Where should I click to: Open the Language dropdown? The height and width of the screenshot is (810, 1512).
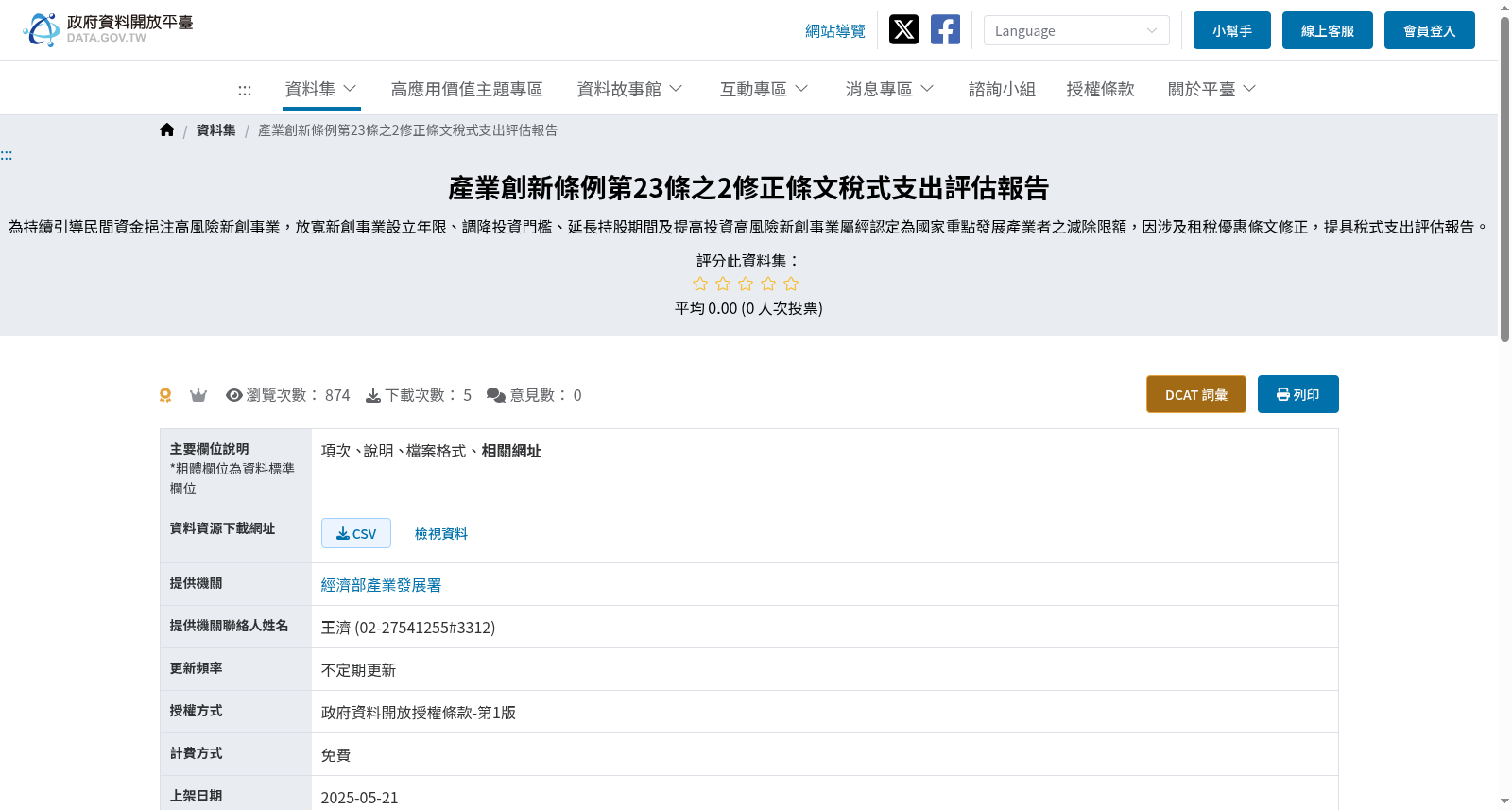pos(1076,30)
